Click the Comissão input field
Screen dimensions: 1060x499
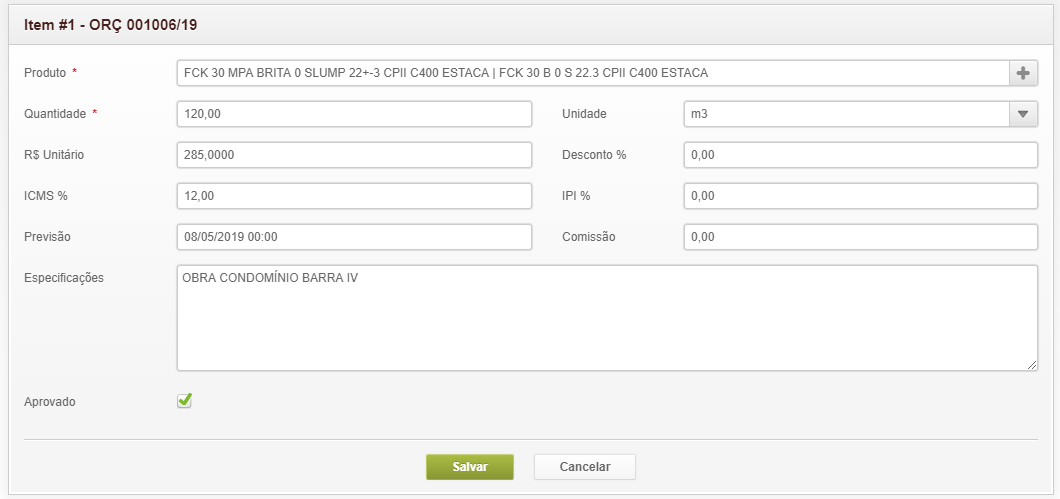(x=861, y=237)
